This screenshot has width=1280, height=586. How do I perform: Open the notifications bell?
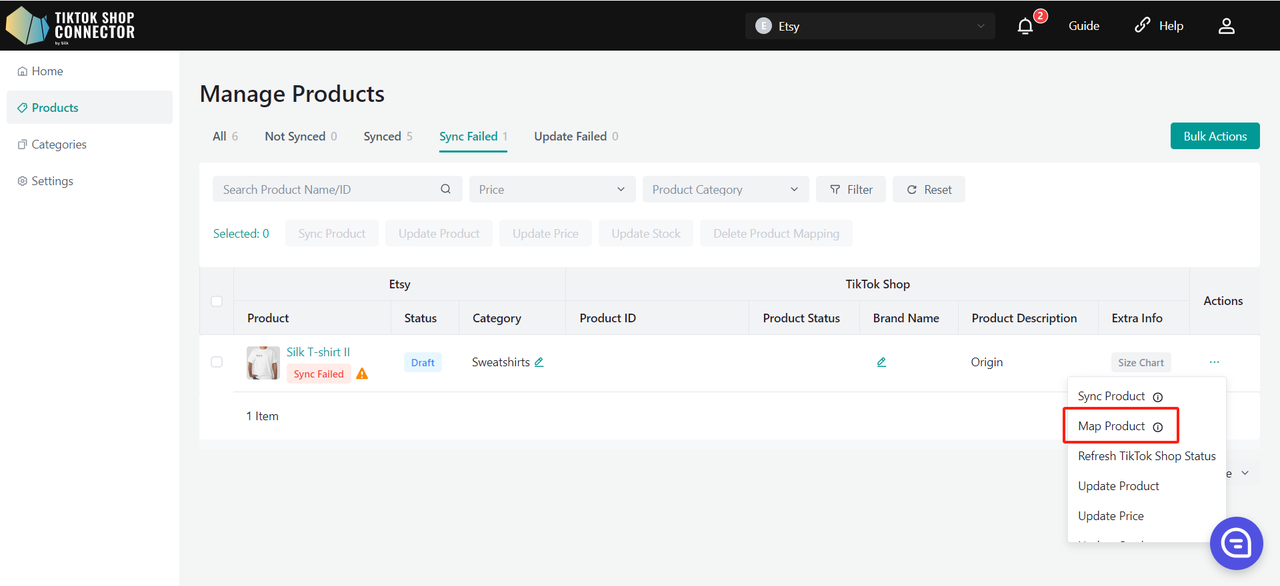pos(1025,26)
